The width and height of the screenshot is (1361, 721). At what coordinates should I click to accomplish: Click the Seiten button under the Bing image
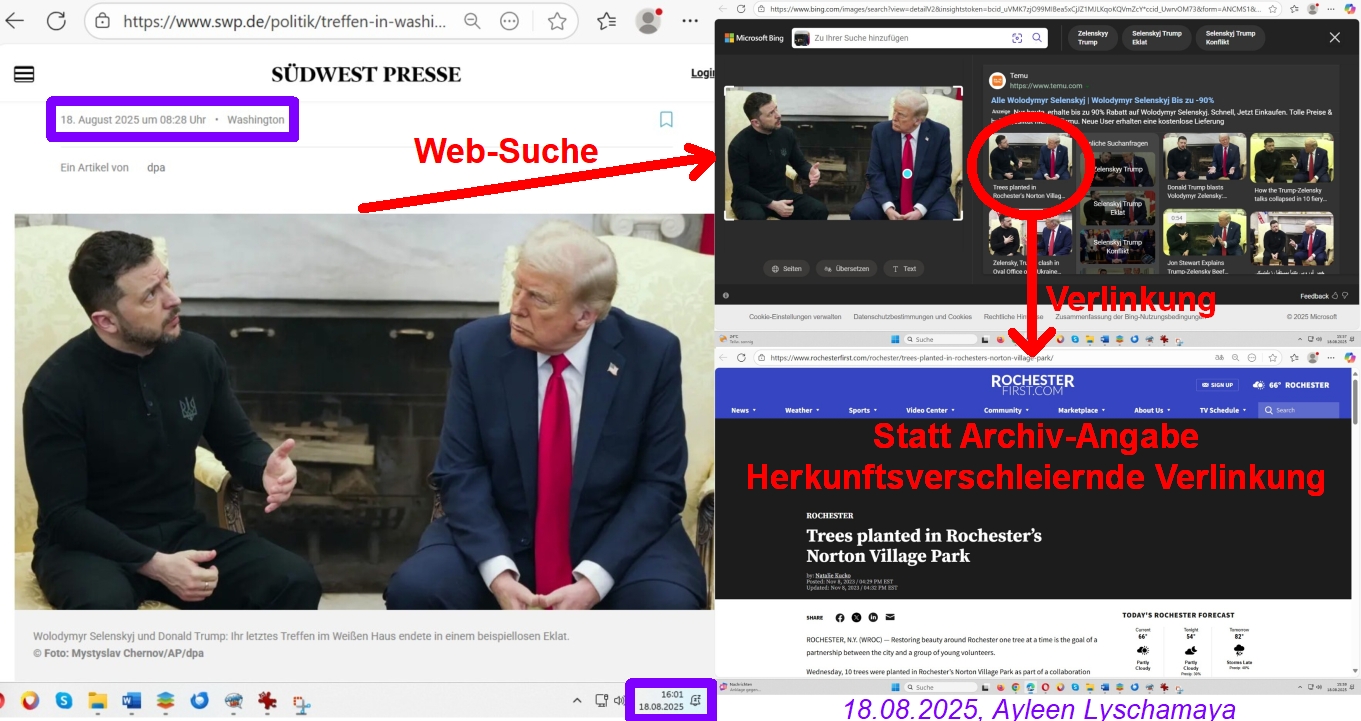pyautogui.click(x=786, y=268)
